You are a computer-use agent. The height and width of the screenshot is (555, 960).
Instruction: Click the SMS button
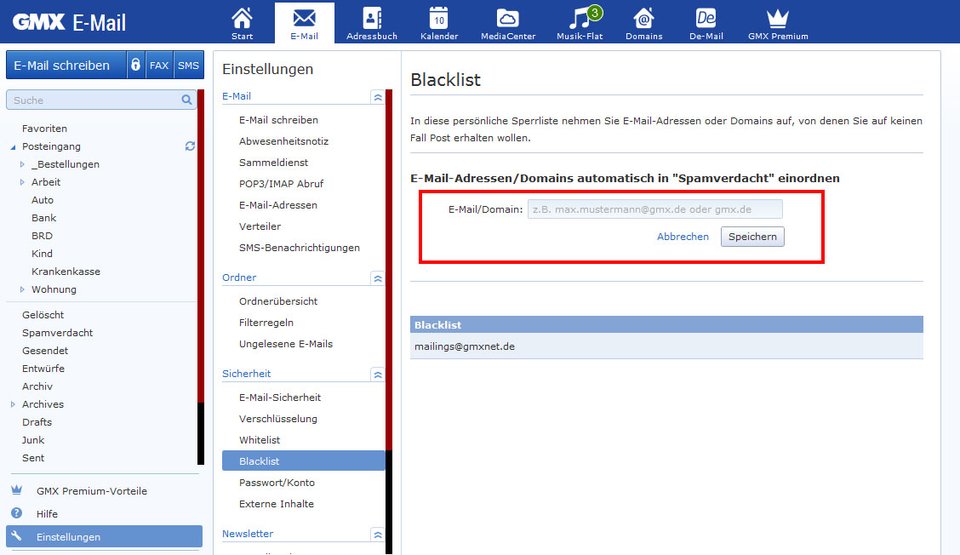(189, 65)
